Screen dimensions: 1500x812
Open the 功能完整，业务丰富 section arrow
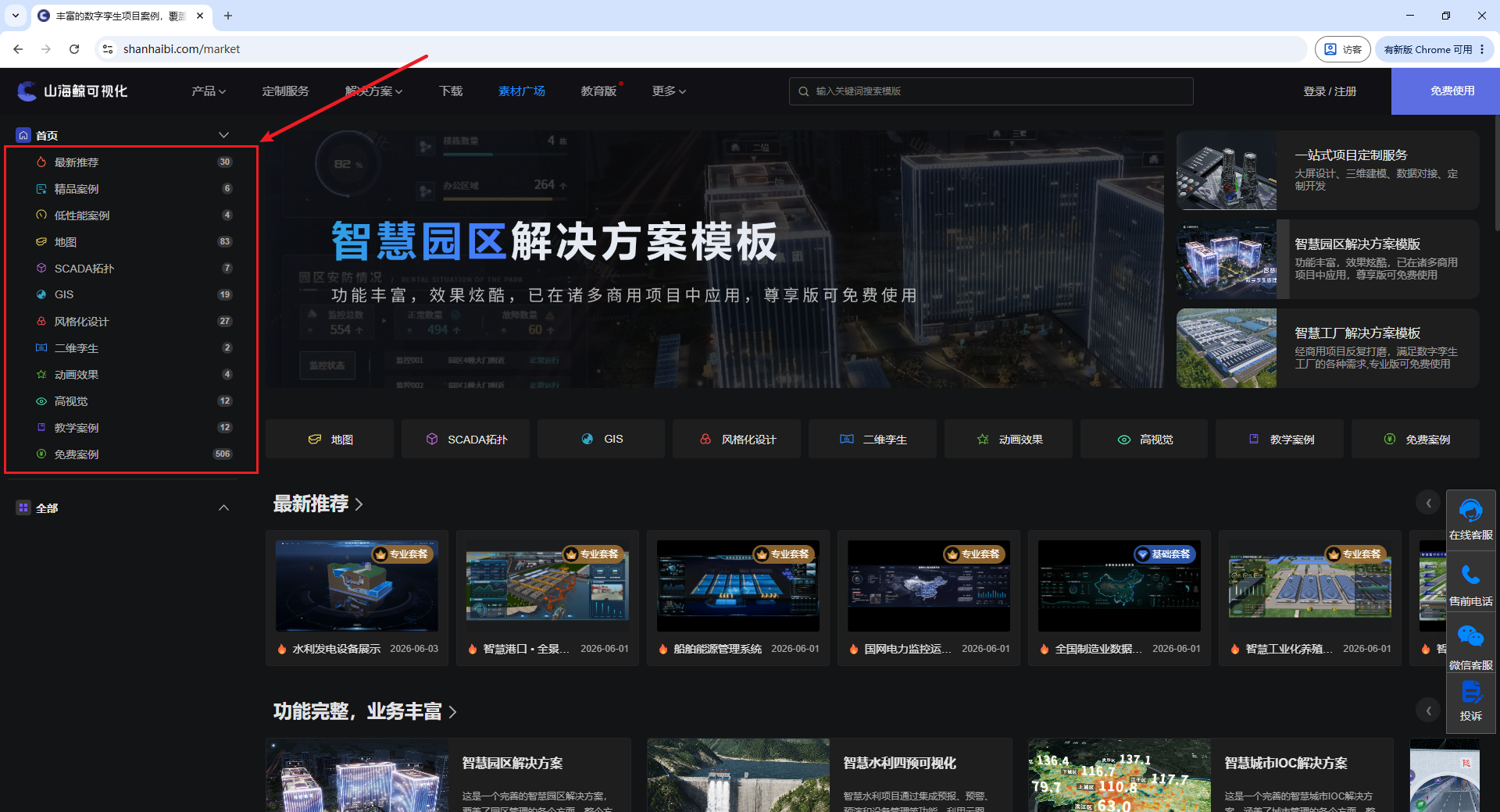[x=452, y=712]
